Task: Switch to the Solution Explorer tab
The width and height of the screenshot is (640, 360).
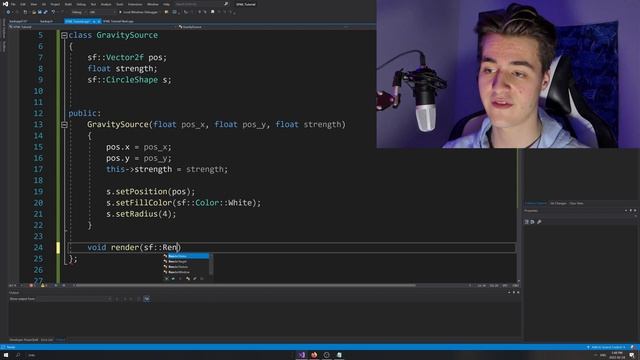Action: coord(536,203)
